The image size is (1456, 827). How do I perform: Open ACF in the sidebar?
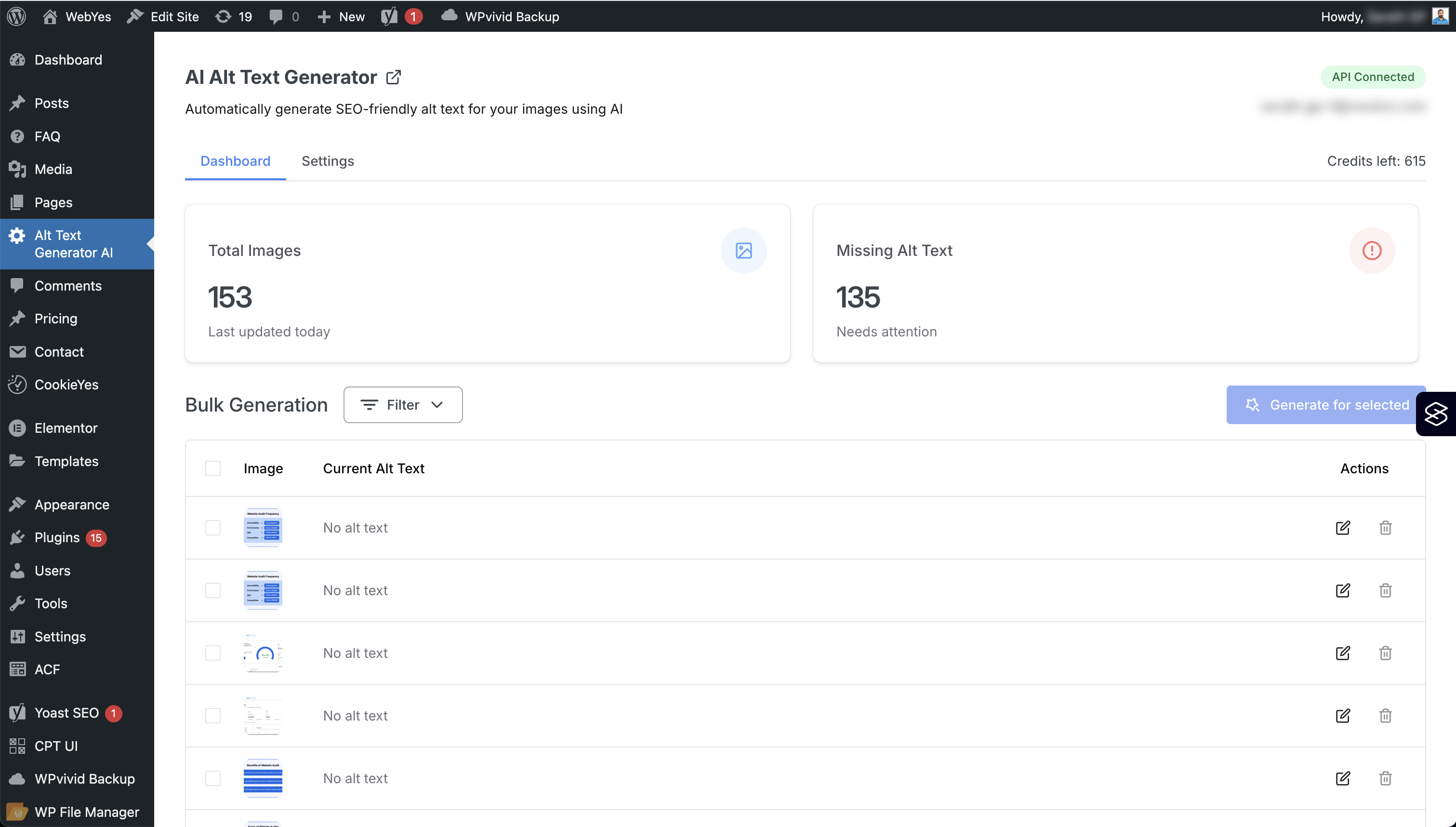point(77,670)
